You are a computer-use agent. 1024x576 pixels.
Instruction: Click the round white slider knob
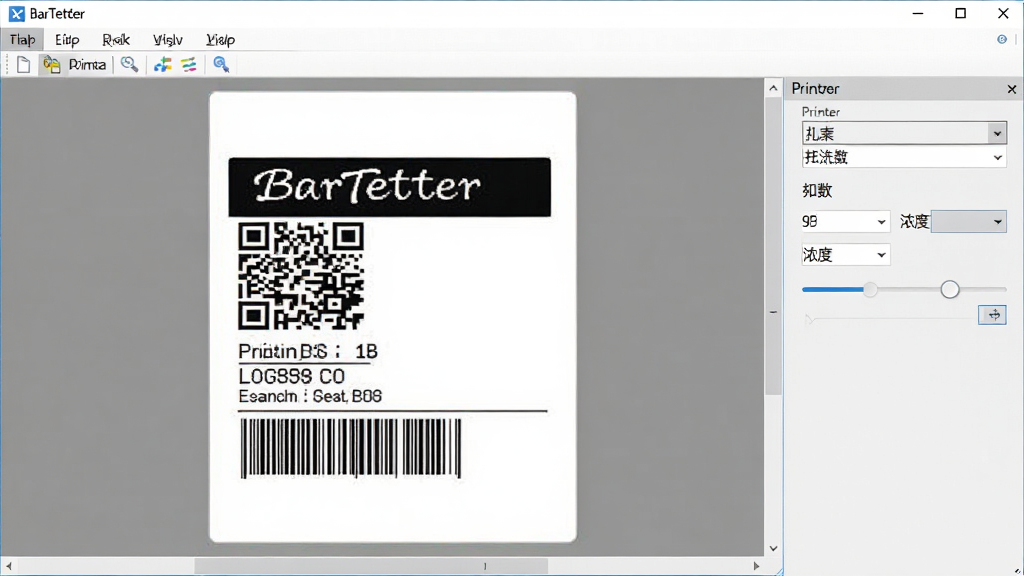[950, 289]
